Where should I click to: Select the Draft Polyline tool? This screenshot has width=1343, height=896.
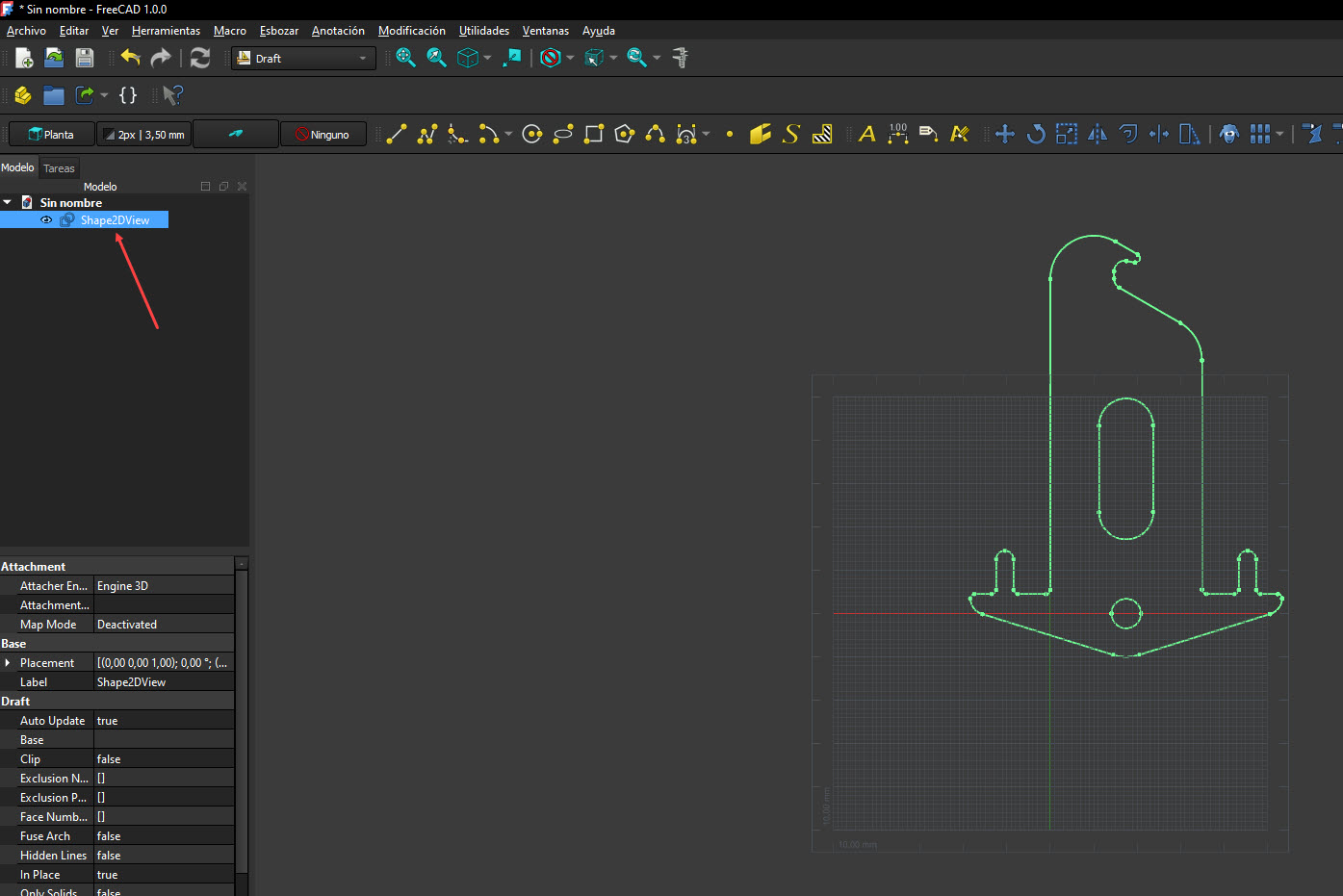427,135
